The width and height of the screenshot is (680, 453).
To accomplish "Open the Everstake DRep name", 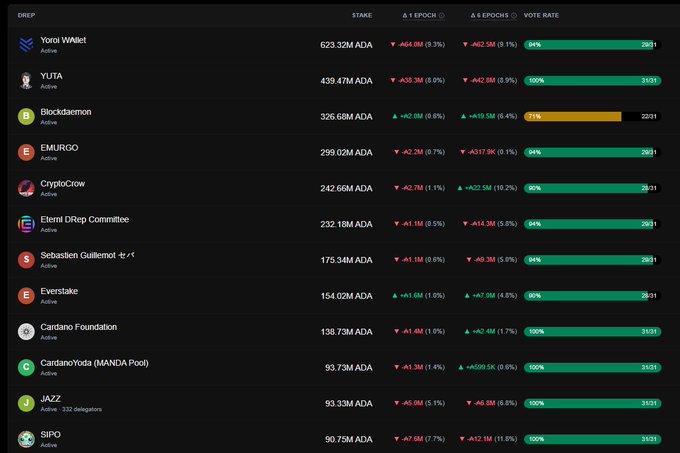I will click(59, 291).
